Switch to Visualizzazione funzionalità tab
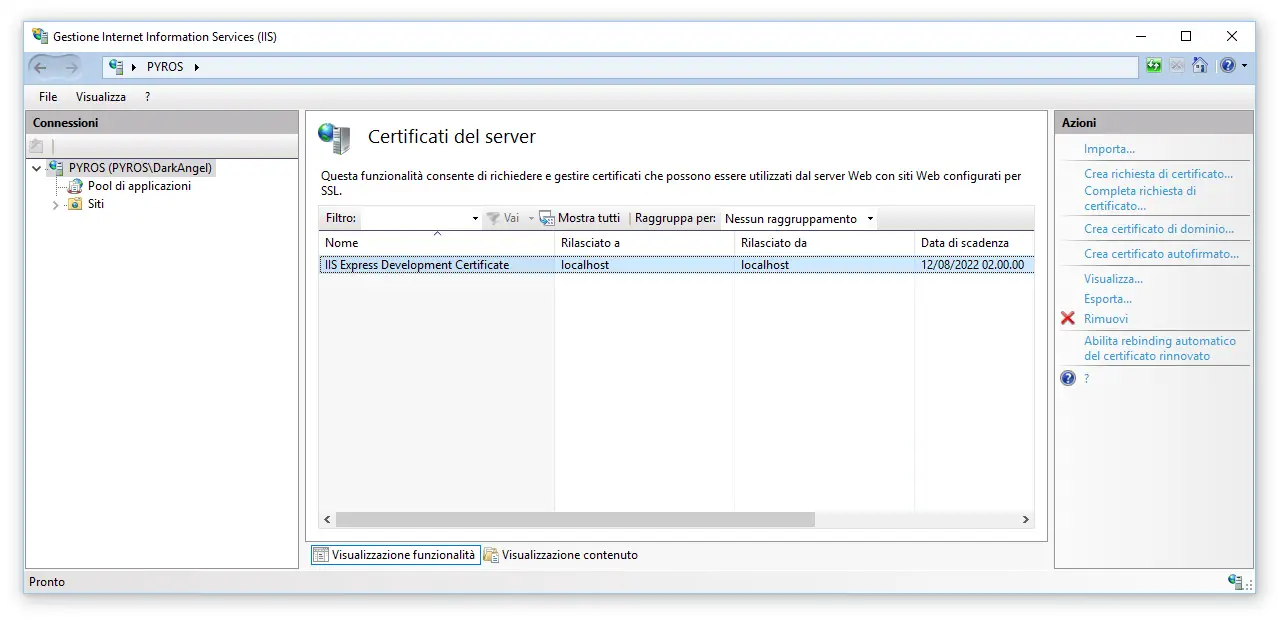 396,555
